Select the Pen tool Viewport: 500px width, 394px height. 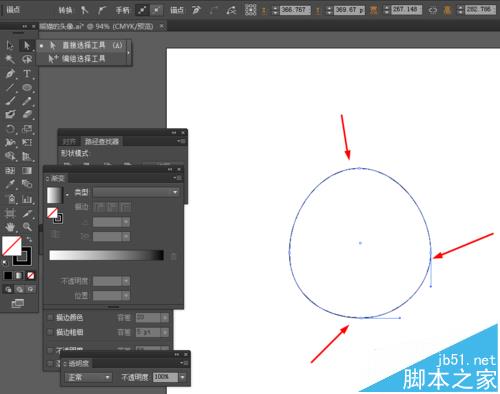(10, 73)
